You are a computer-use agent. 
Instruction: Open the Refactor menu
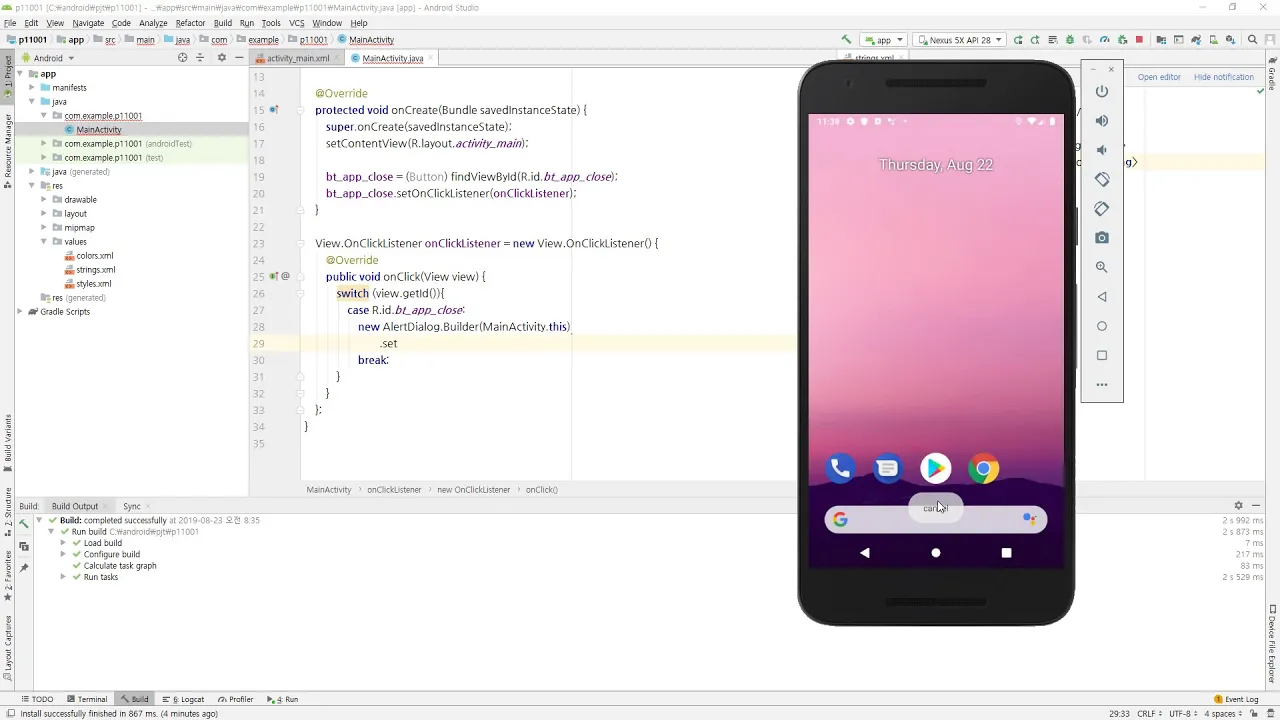(x=190, y=23)
